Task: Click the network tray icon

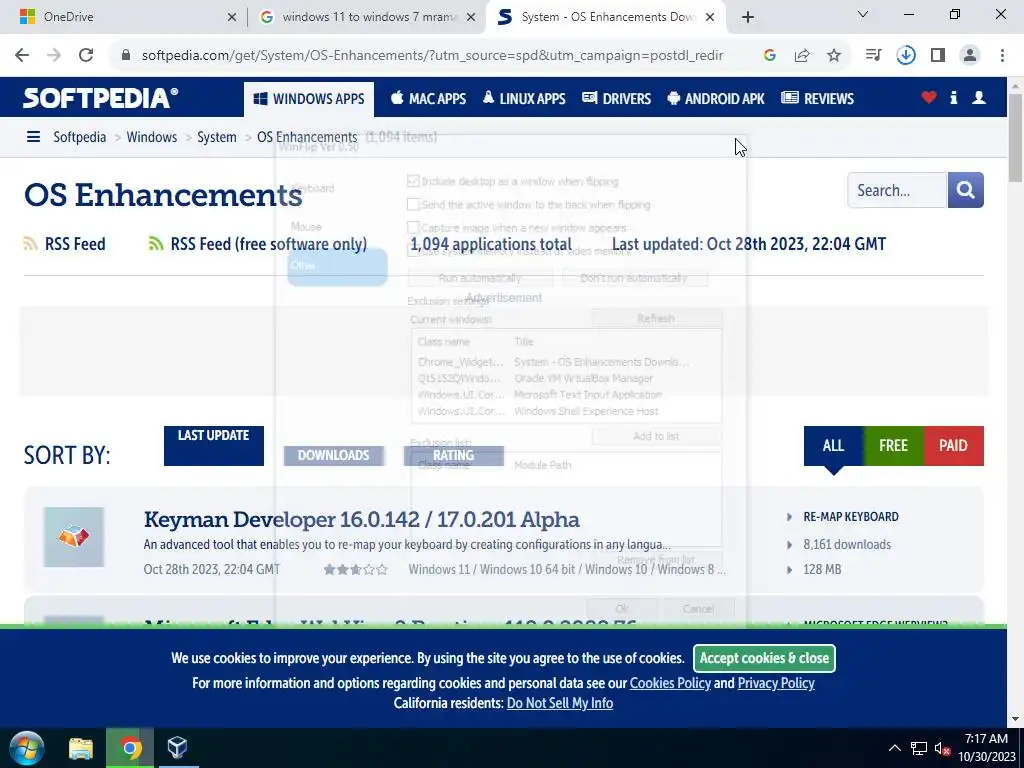Action: [x=919, y=748]
